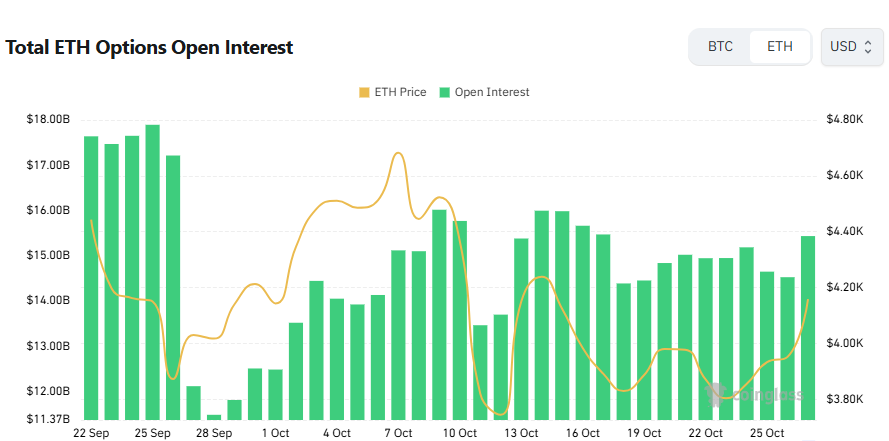Open the USD currency dropdown
This screenshot has height=441, width=889.
click(850, 47)
